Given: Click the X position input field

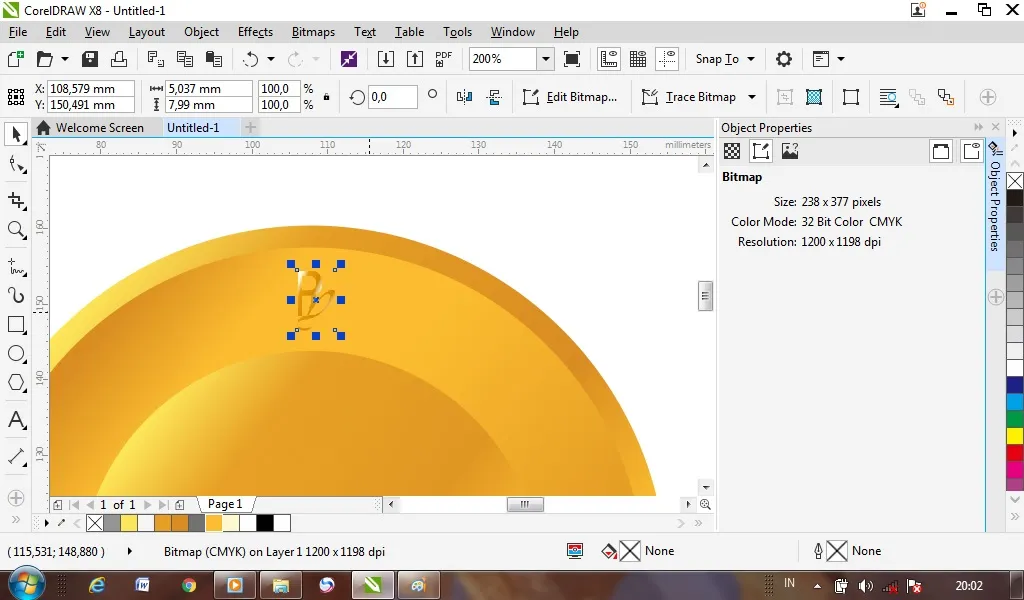Looking at the screenshot, I should (x=91, y=88).
